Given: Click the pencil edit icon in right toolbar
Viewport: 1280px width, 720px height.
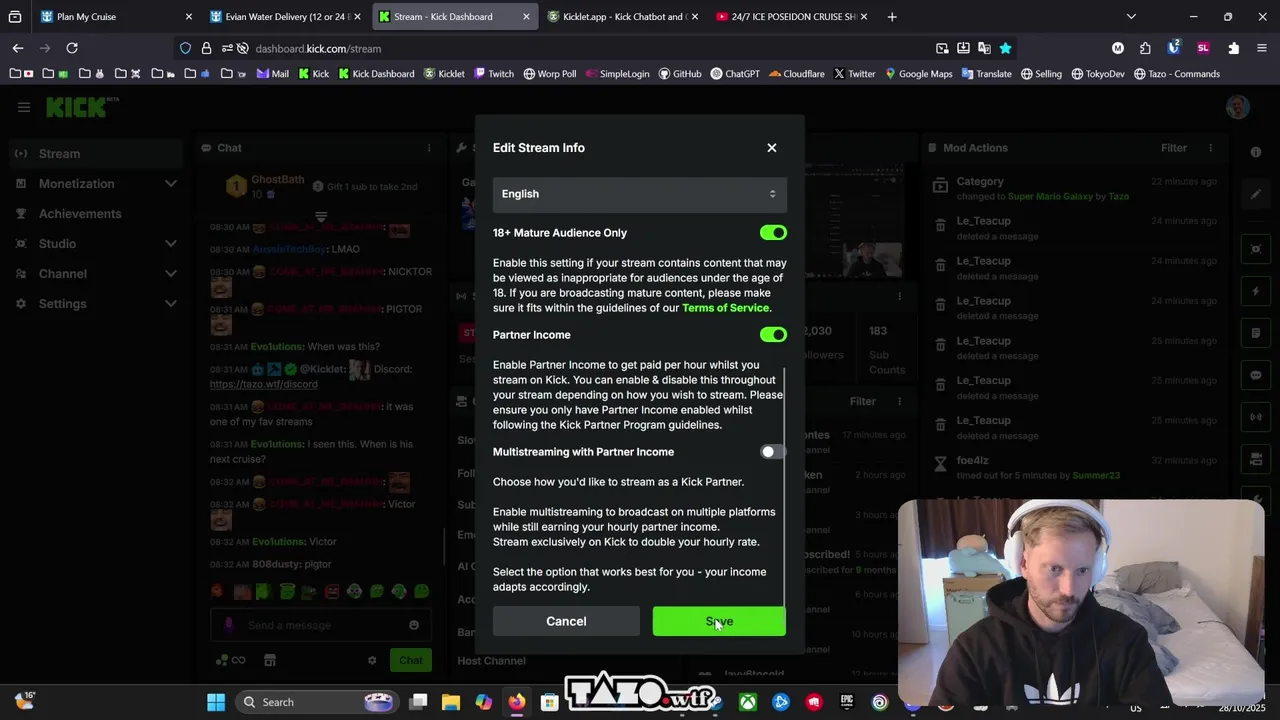Looking at the screenshot, I should 1256,194.
